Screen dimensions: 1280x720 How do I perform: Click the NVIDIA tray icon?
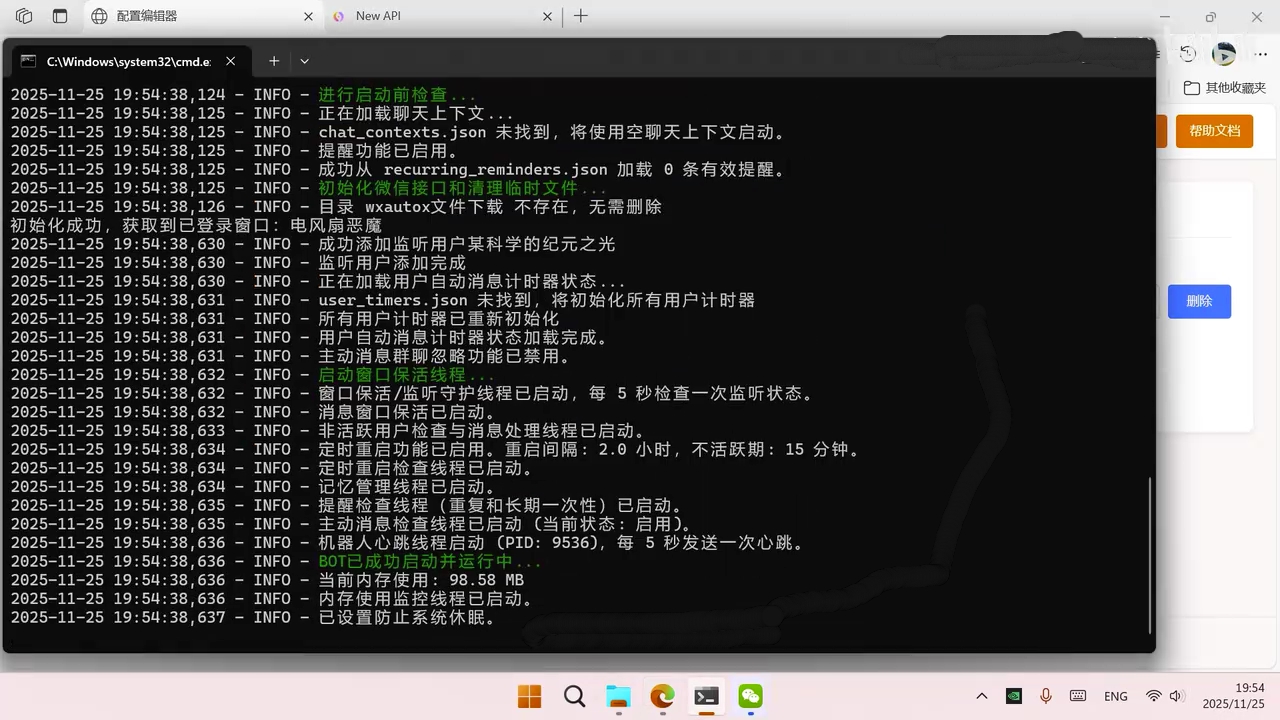[1013, 696]
